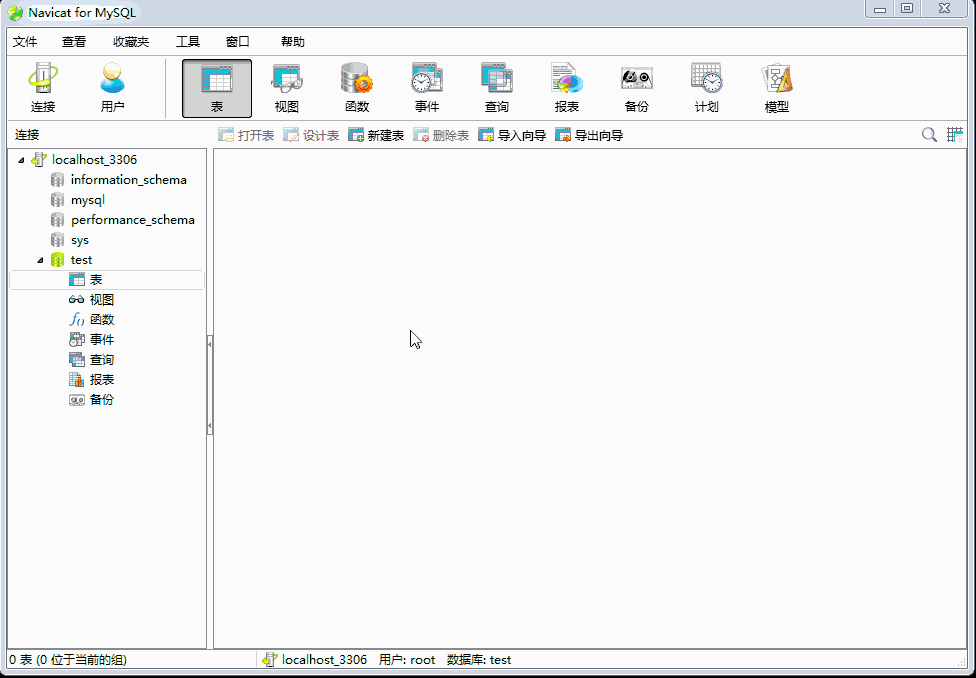Click localhost_3306 icon in status bar
This screenshot has height=678, width=976.
(270, 660)
